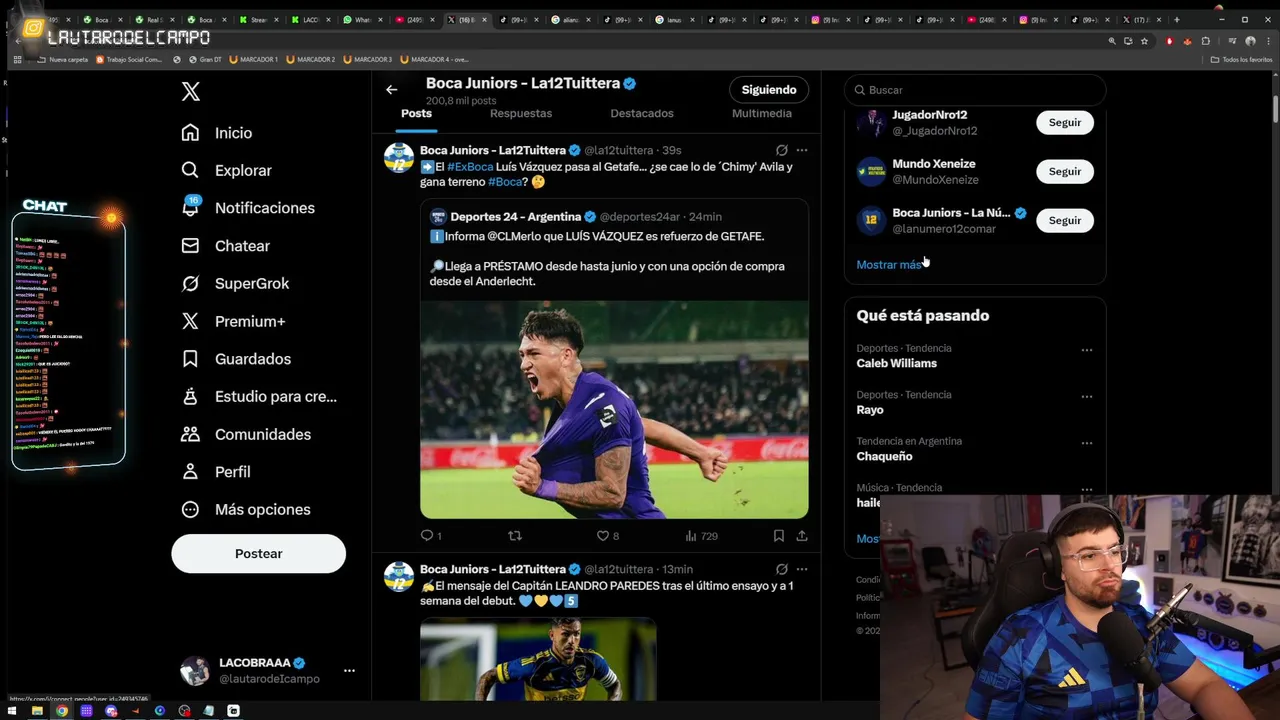
Task: Open Inicio in the left sidebar
Action: point(216,133)
